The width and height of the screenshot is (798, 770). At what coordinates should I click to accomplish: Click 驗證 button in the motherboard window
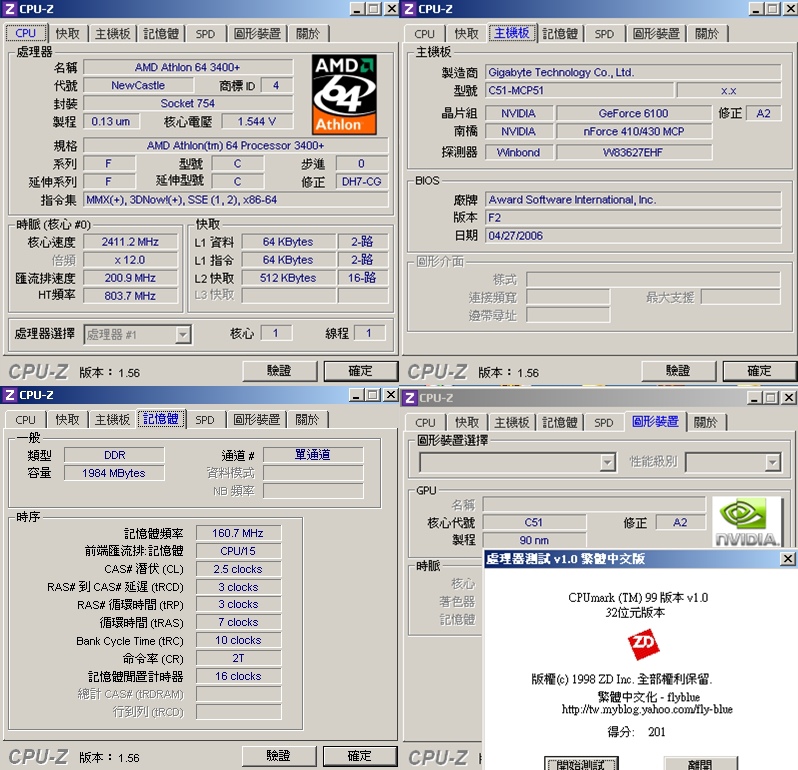point(678,371)
